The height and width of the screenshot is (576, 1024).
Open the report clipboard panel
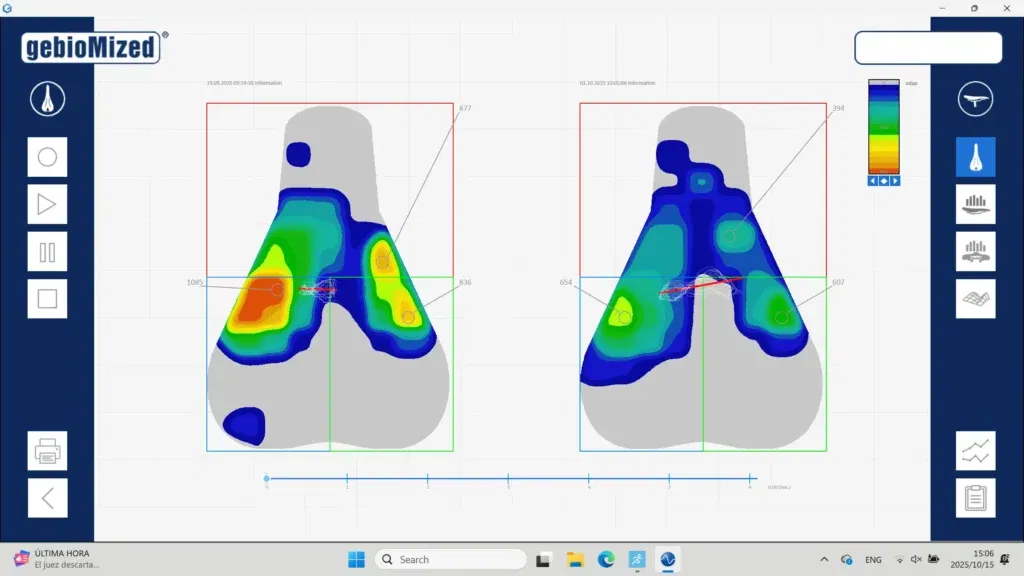tap(975, 498)
